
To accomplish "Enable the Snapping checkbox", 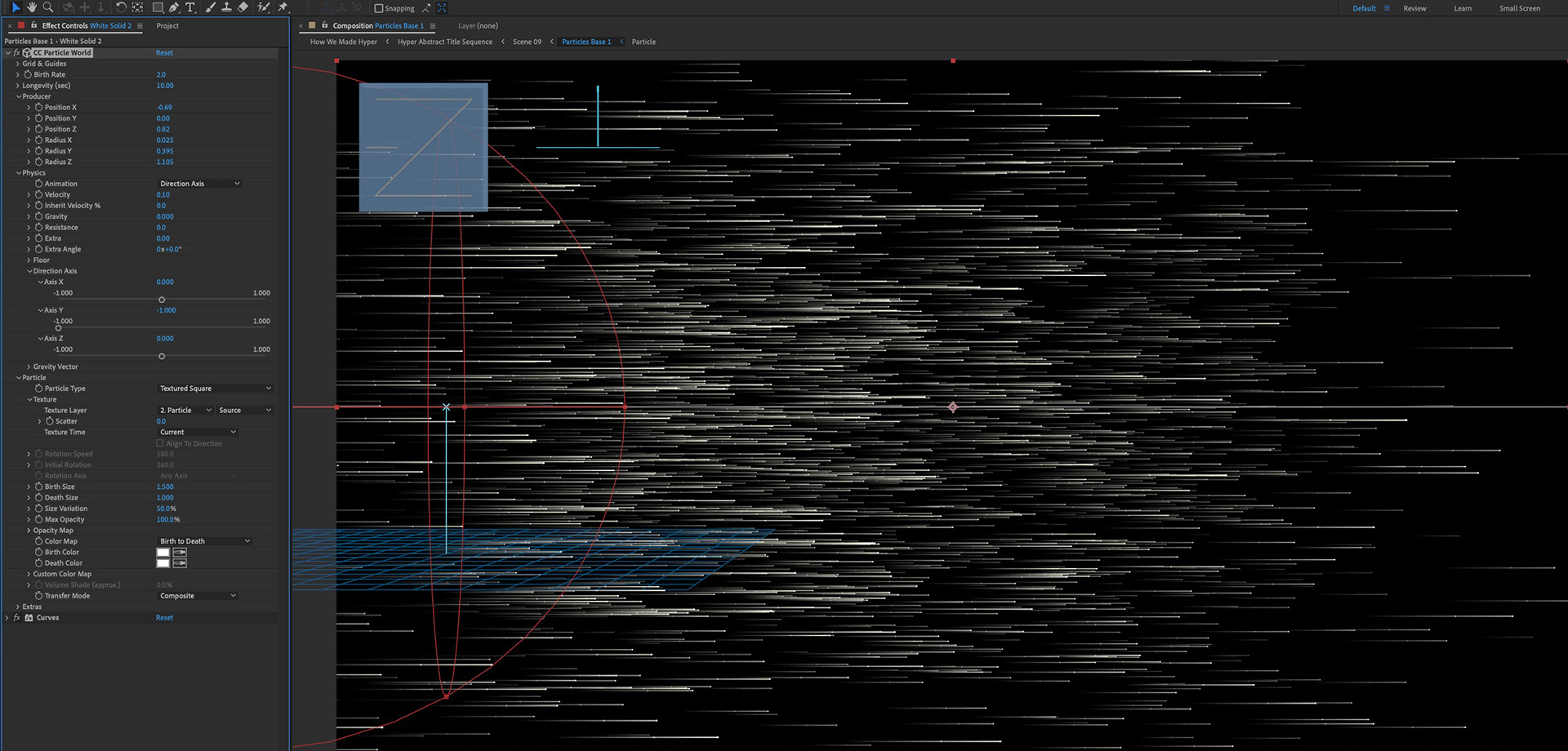I will 378,8.
